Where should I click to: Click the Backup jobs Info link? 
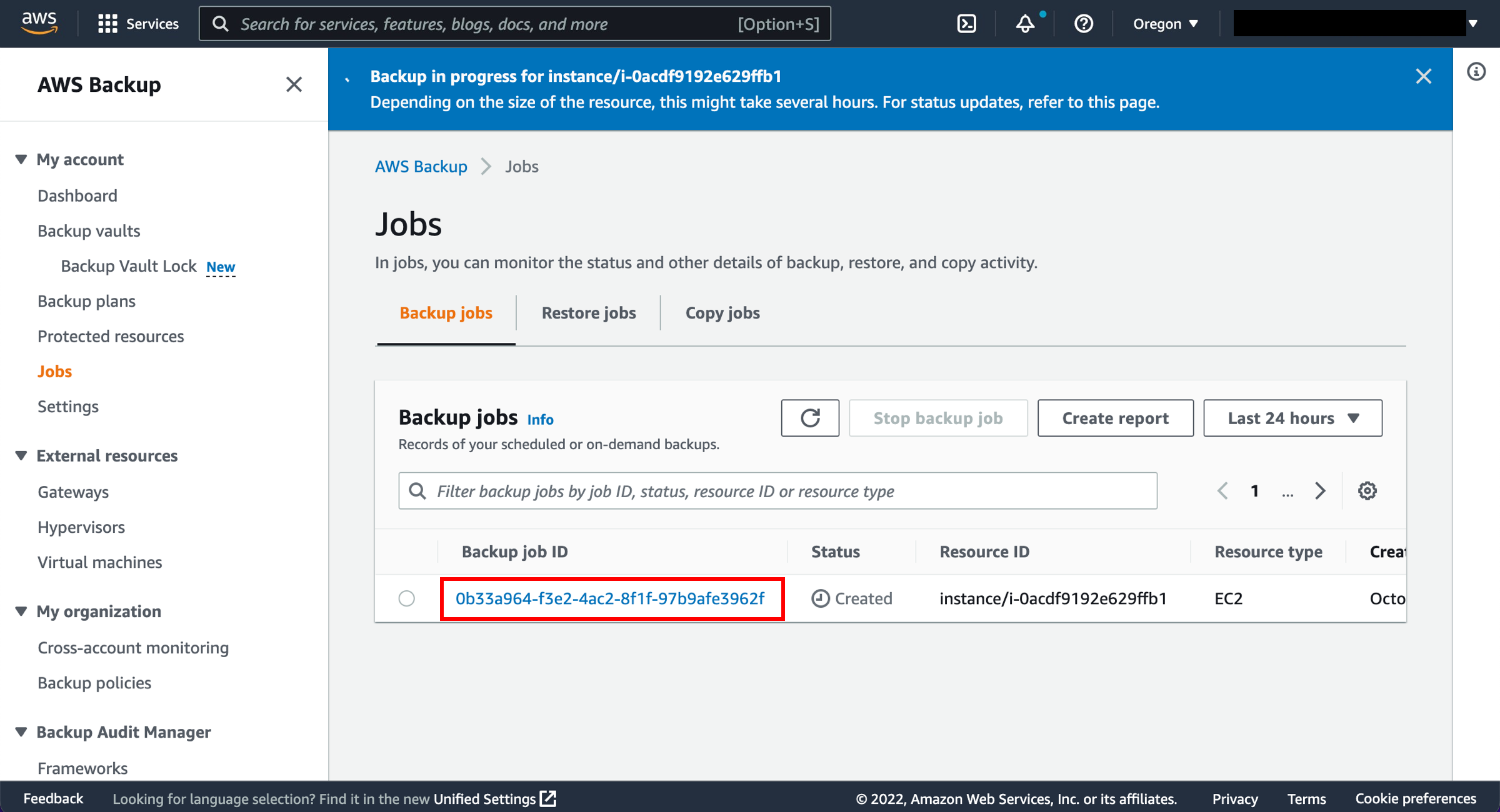541,419
